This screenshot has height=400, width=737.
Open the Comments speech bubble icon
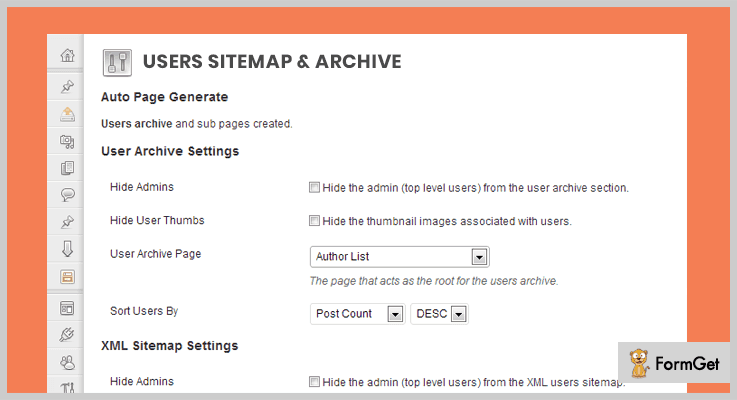pyautogui.click(x=67, y=195)
